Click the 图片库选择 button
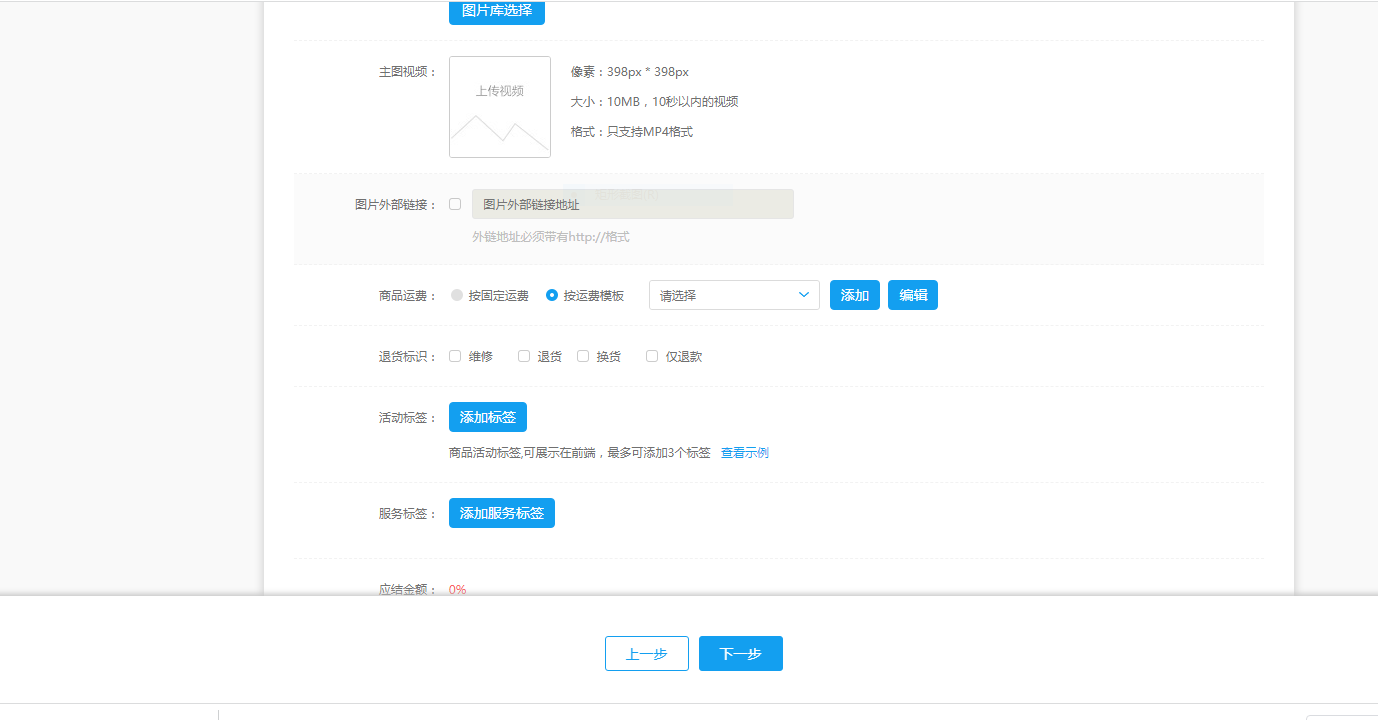Image resolution: width=1378 pixels, height=720 pixels. coord(497,11)
